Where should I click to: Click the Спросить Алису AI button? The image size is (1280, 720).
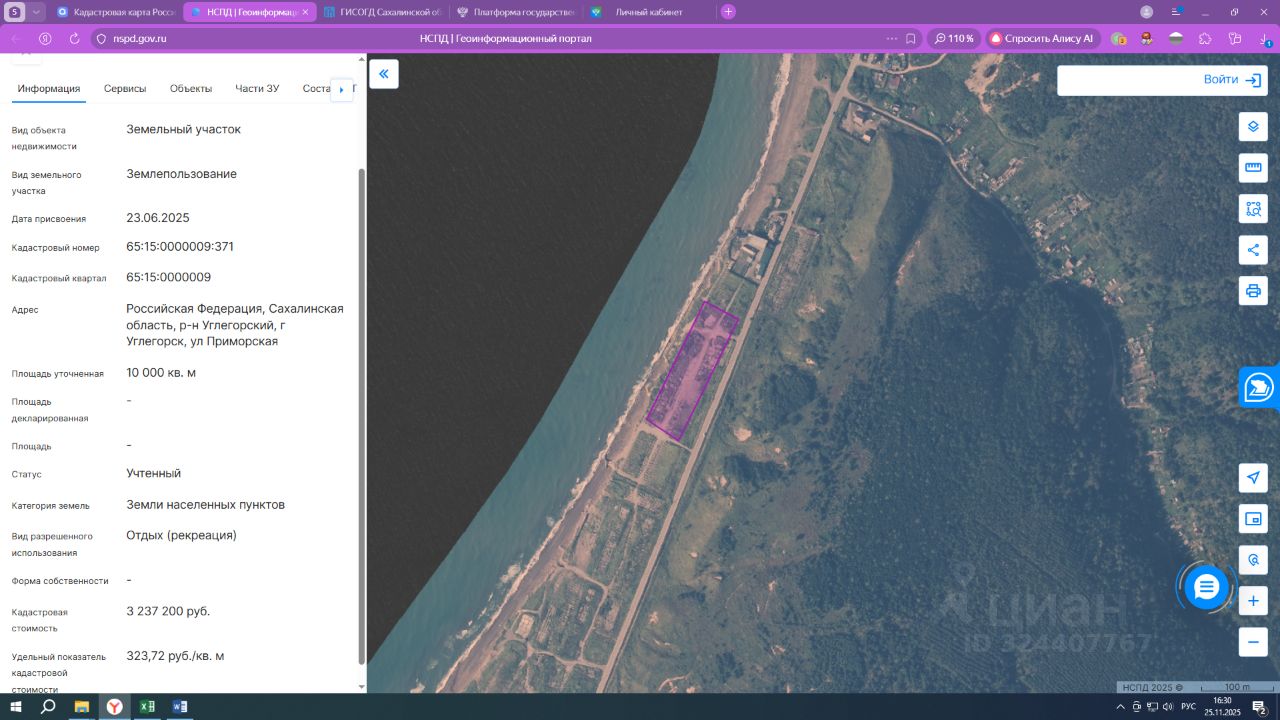pyautogui.click(x=1041, y=39)
